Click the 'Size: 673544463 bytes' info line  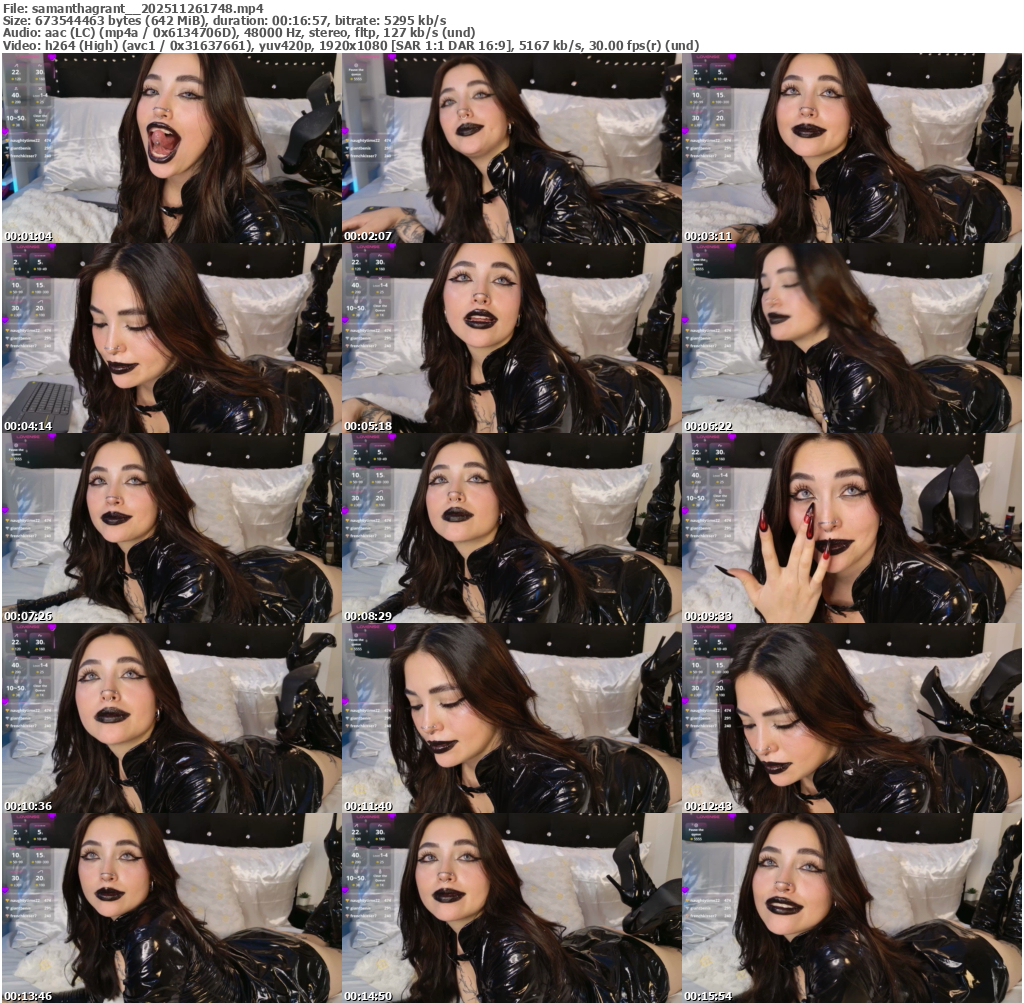(225, 21)
